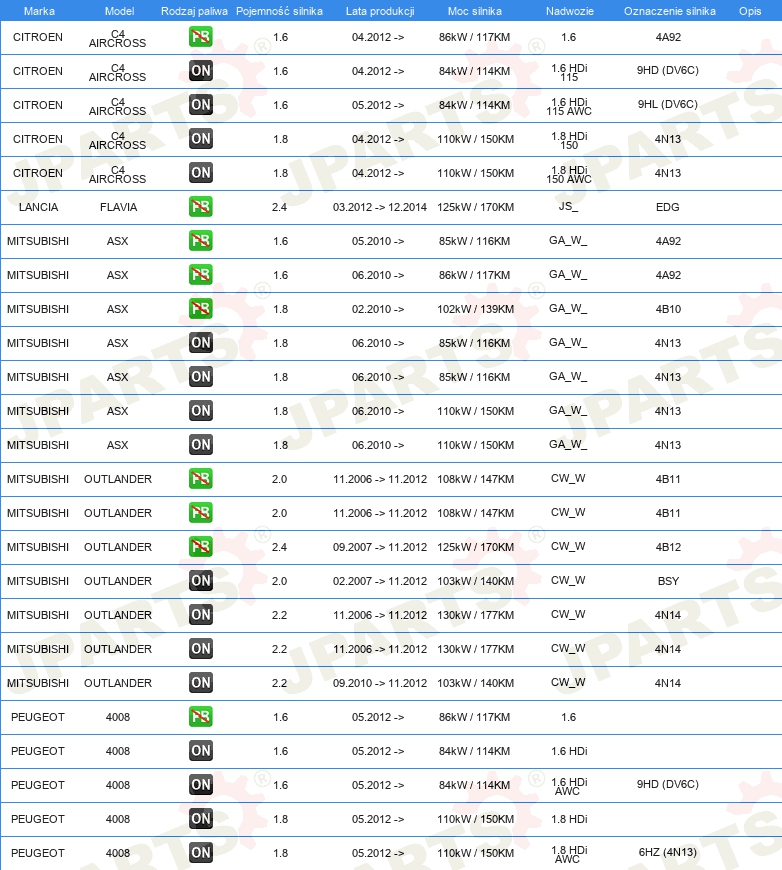Click the Nadwozie column header
Screen dimensions: 782x870
[x=569, y=11]
